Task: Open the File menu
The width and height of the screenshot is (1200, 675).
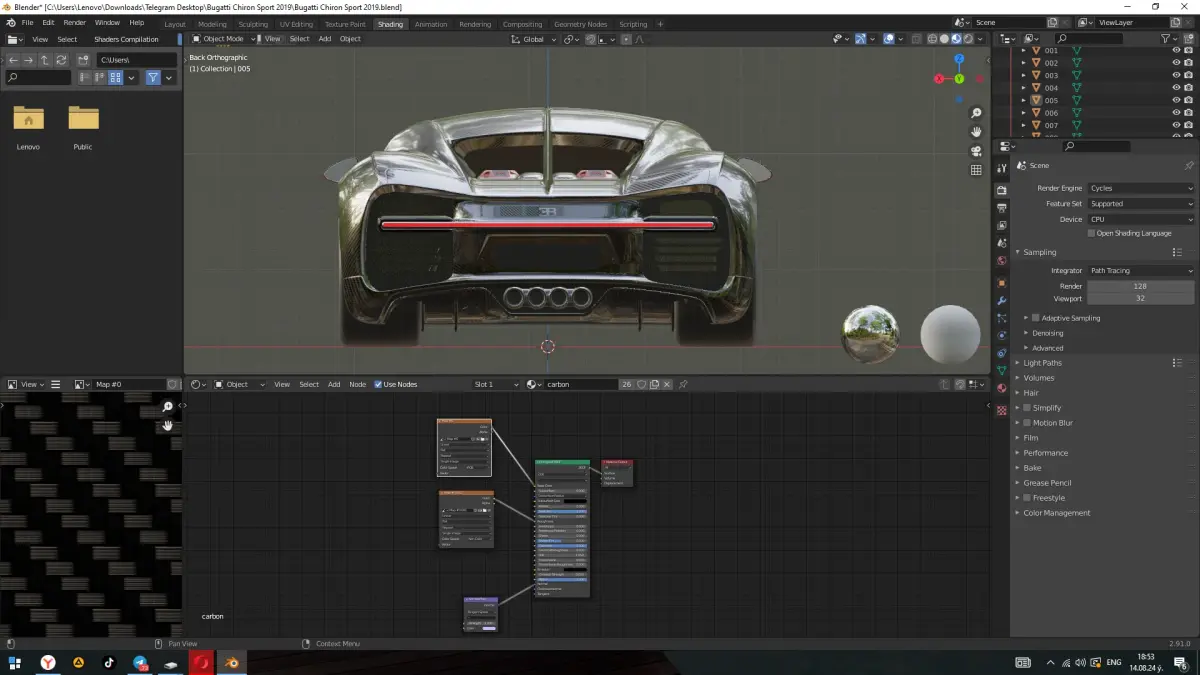Action: tap(26, 22)
